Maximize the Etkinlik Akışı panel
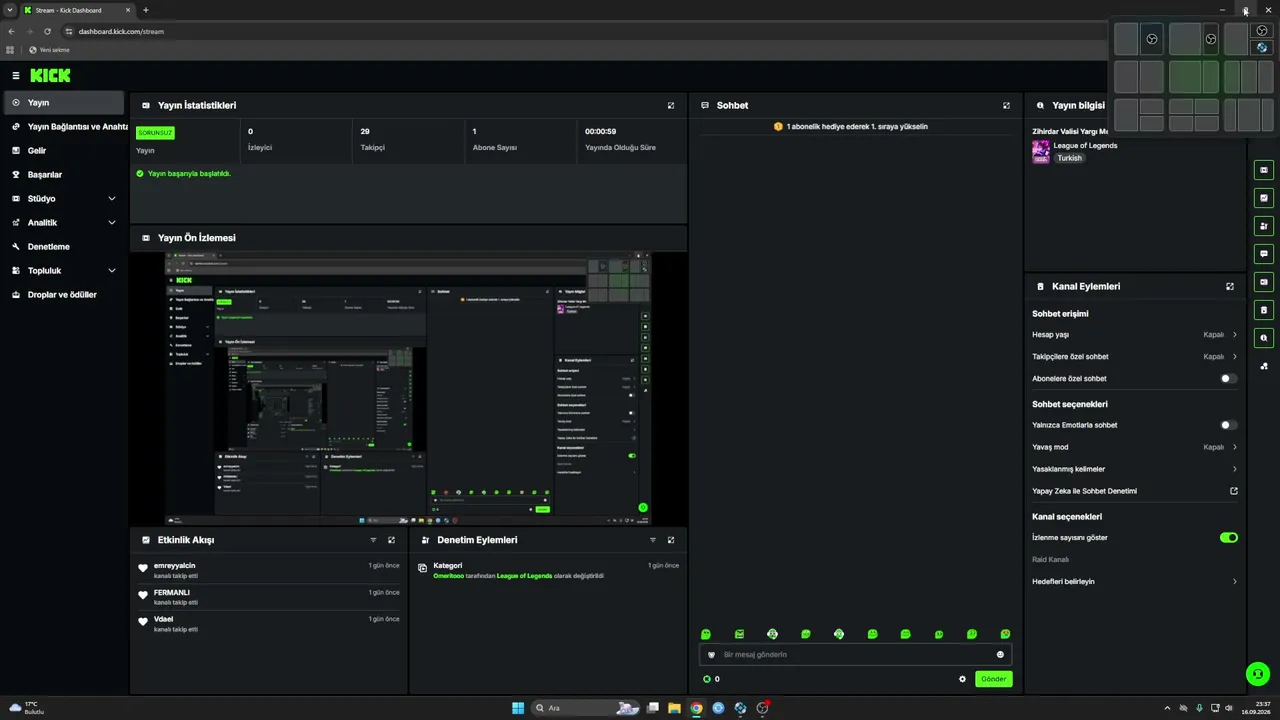This screenshot has height=720, width=1280. [391, 540]
